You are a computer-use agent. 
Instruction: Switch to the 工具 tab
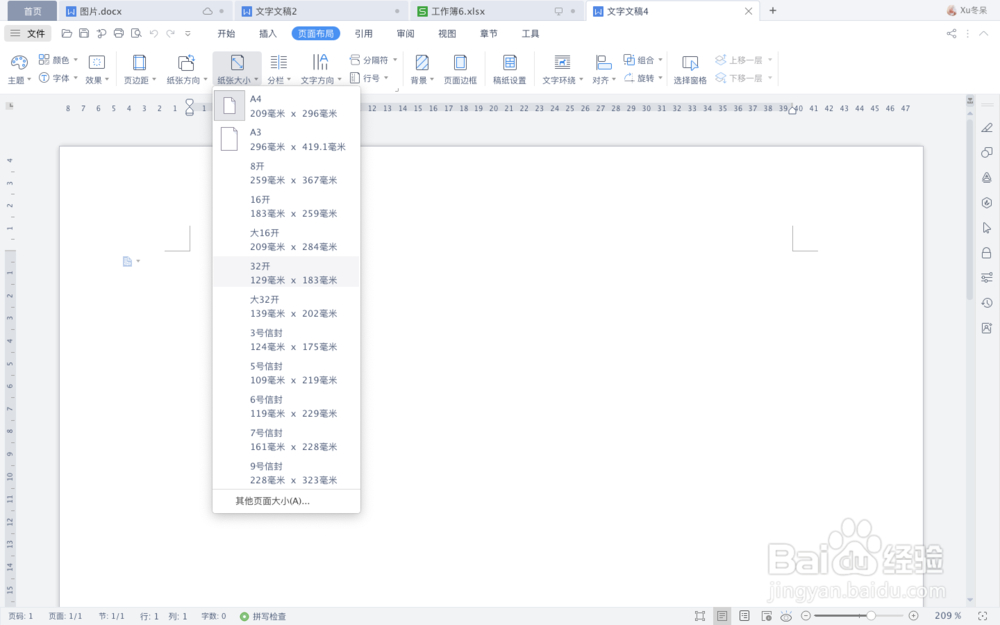pyautogui.click(x=531, y=34)
